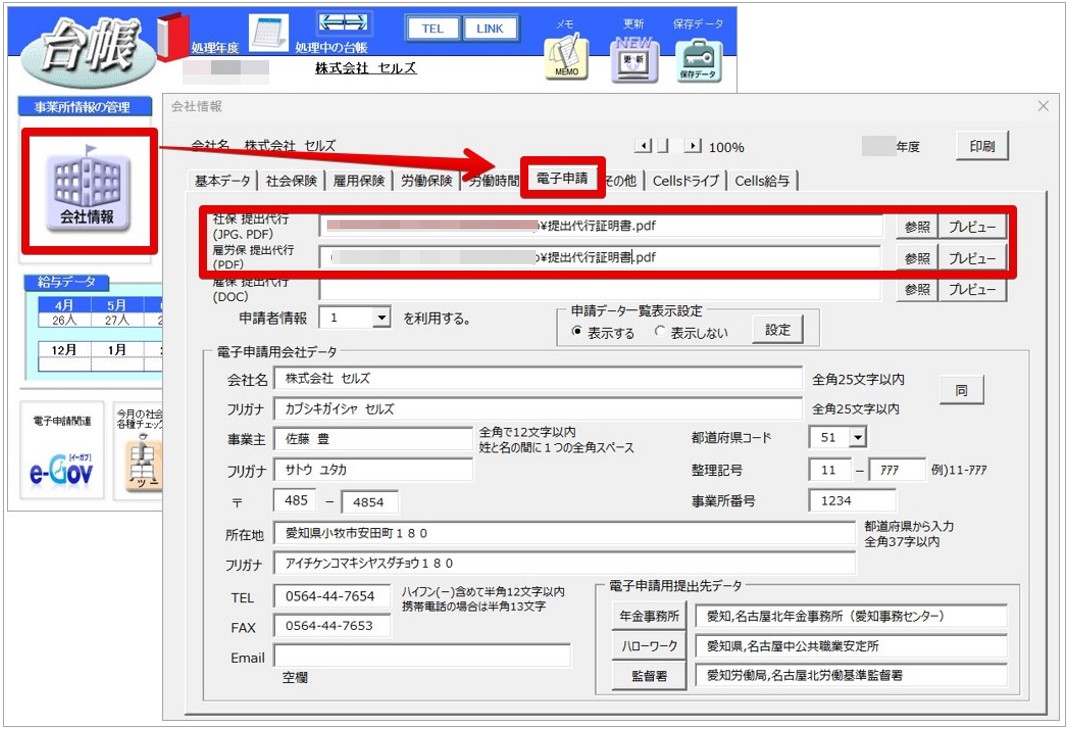Select the 表示する radio button
Image resolution: width=1070 pixels, height=729 pixels.
point(577,332)
